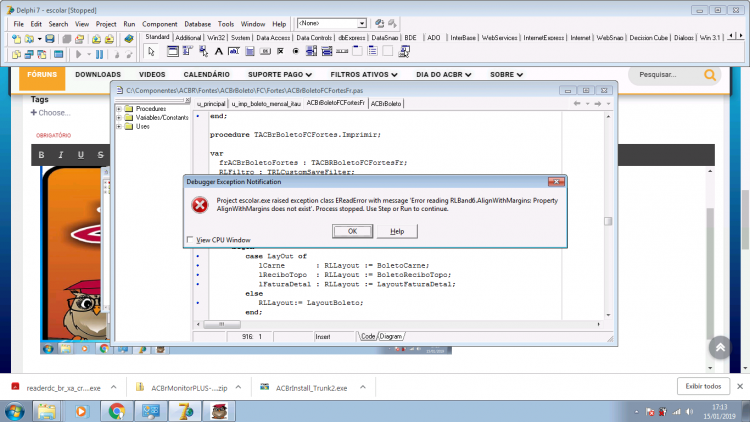Viewport: 750px width, 422px height.
Task: Switch to the ACBrBoleto editor tab
Action: pos(386,103)
